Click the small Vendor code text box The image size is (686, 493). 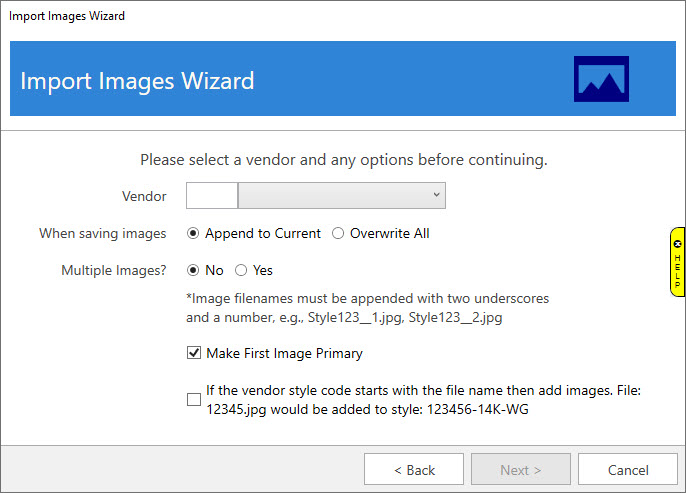212,196
